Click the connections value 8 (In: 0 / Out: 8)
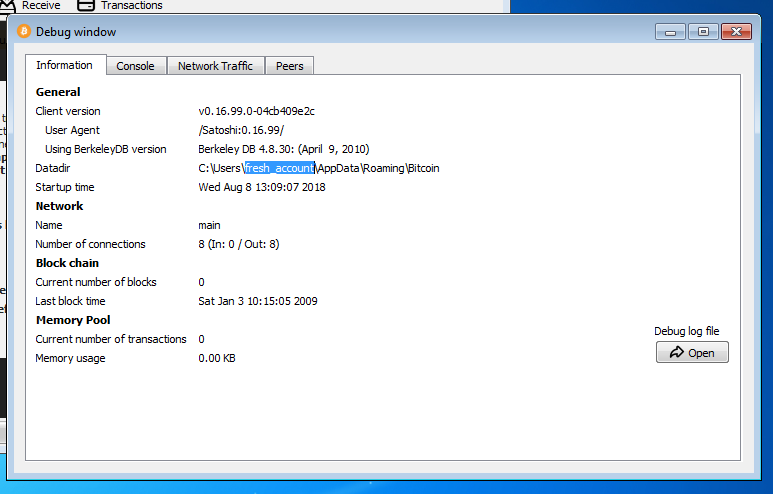 click(239, 244)
